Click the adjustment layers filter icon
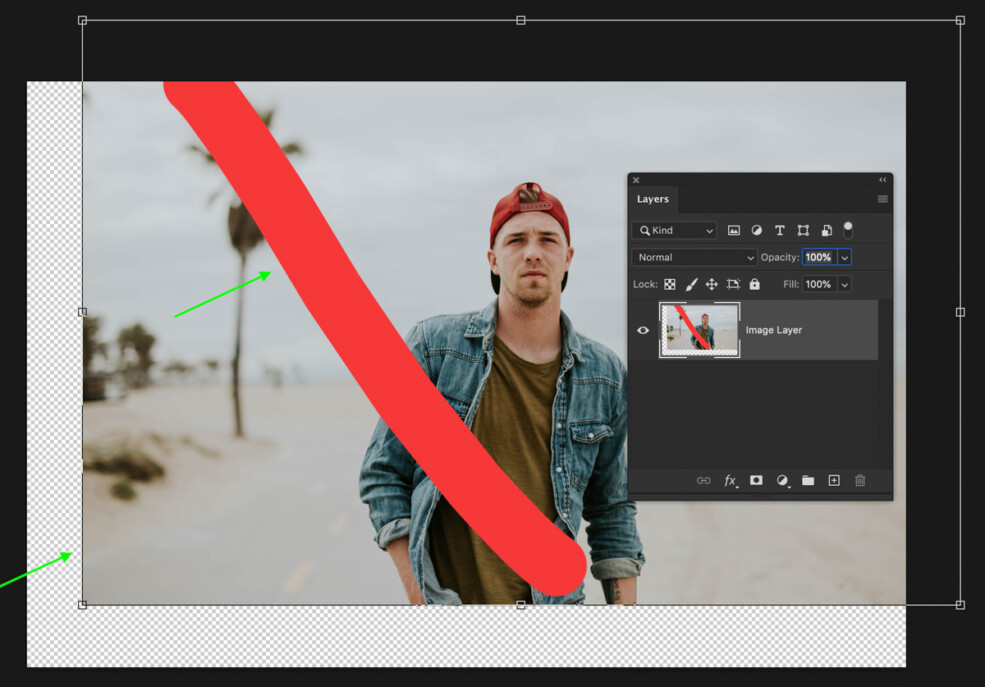Screen dimensions: 985x687 click(x=757, y=230)
